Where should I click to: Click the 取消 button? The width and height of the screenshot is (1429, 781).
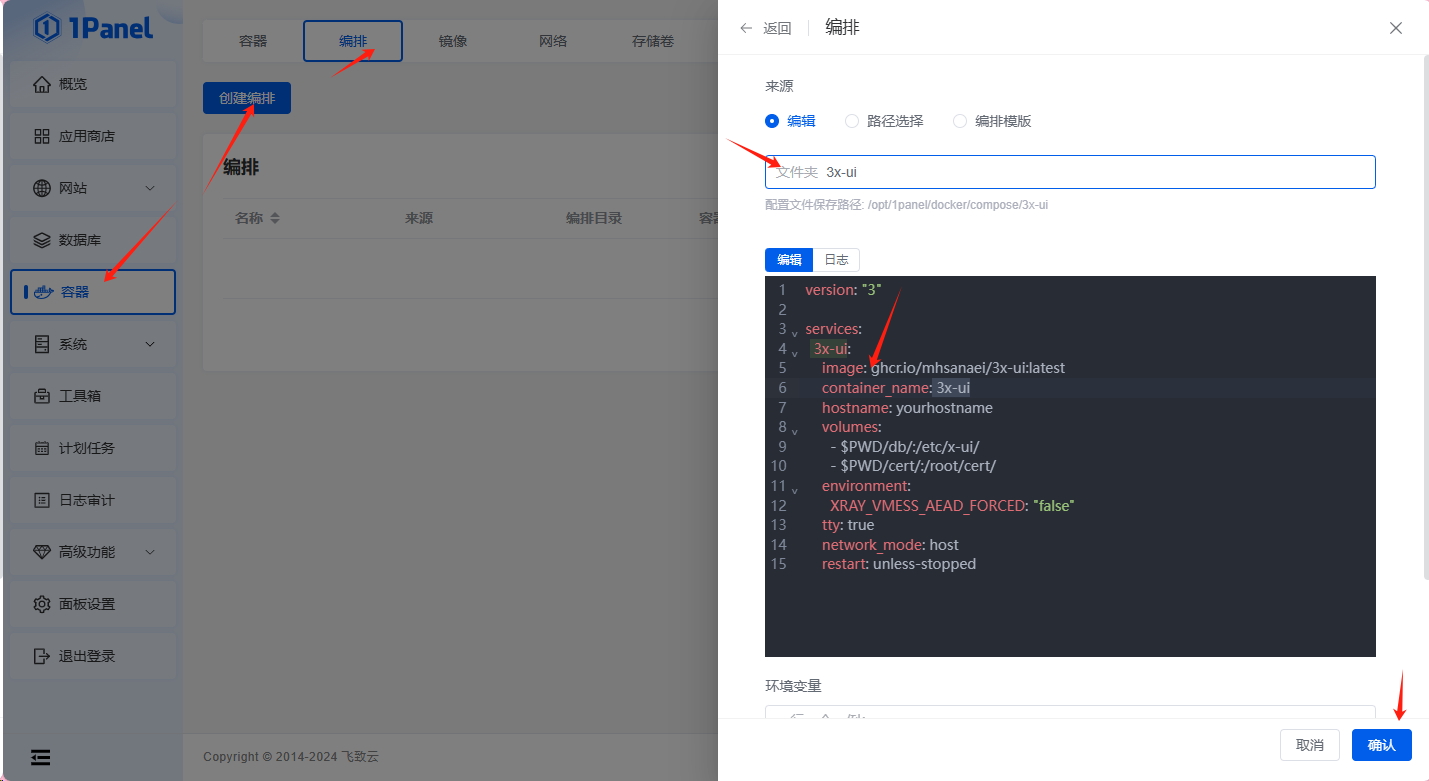click(1310, 745)
